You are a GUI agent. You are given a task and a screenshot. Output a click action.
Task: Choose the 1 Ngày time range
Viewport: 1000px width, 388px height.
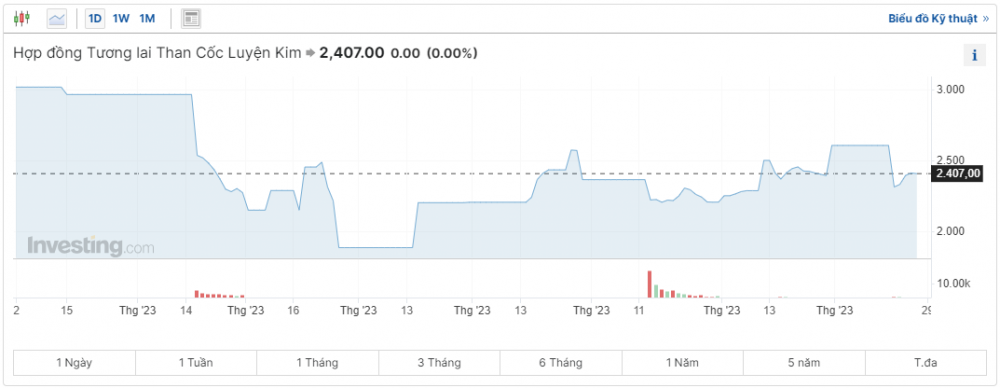(x=75, y=362)
